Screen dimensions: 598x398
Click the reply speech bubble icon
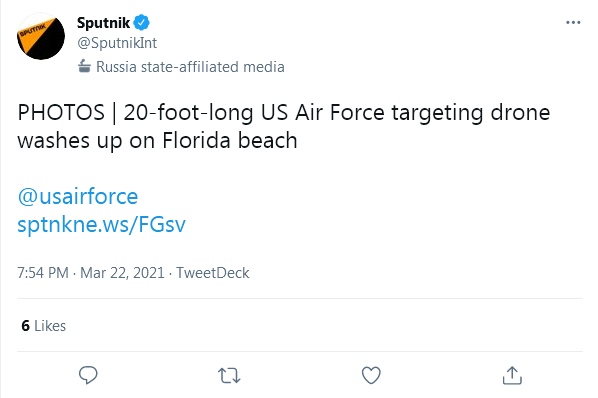pyautogui.click(x=88, y=375)
